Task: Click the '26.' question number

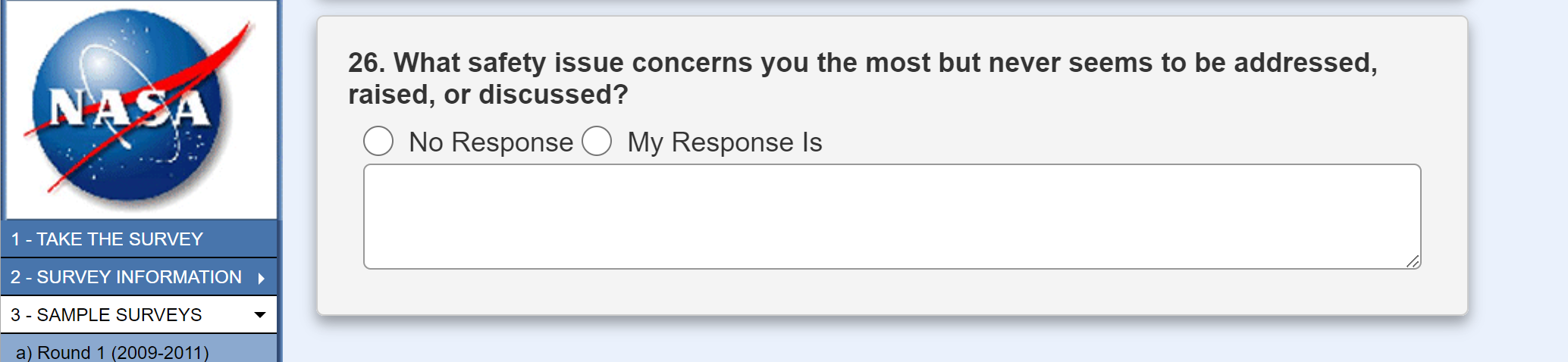Action: tap(366, 63)
